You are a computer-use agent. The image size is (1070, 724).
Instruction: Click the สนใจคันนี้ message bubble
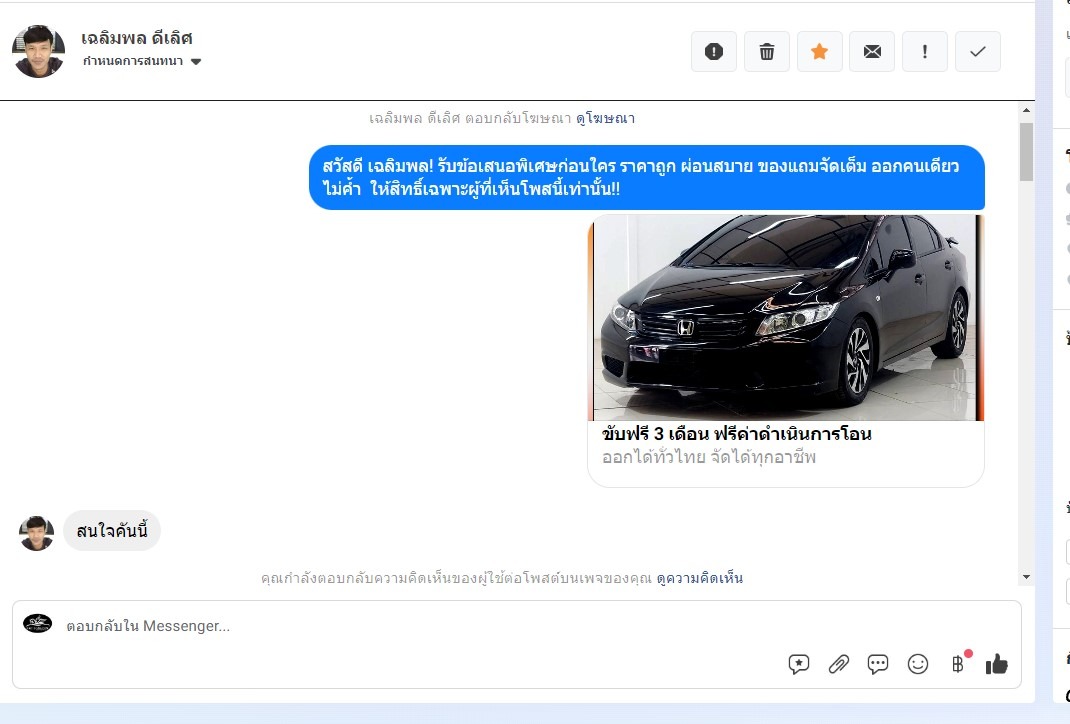tap(112, 531)
